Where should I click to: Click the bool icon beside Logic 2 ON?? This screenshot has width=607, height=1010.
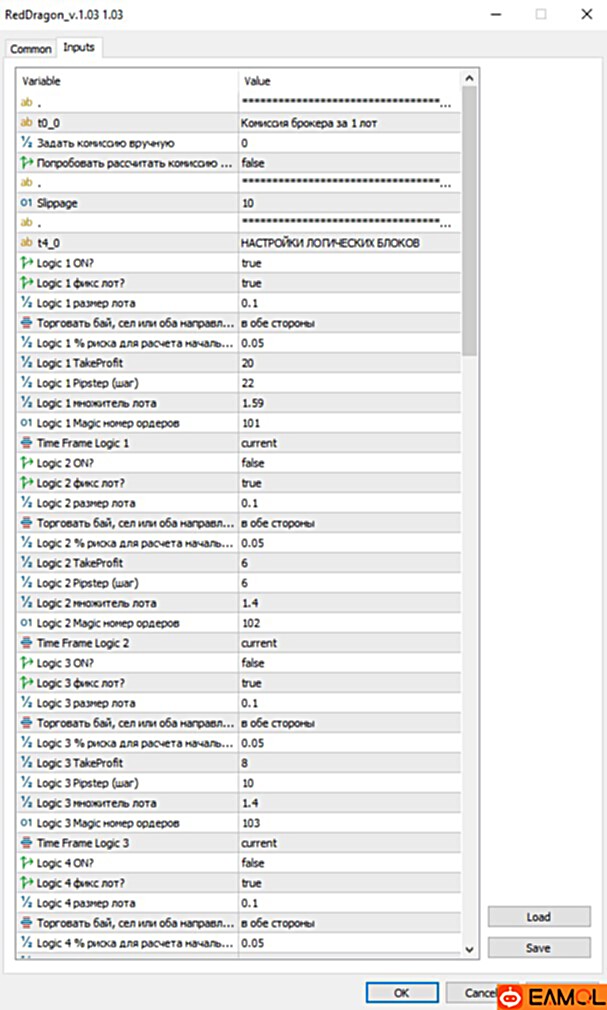26,462
